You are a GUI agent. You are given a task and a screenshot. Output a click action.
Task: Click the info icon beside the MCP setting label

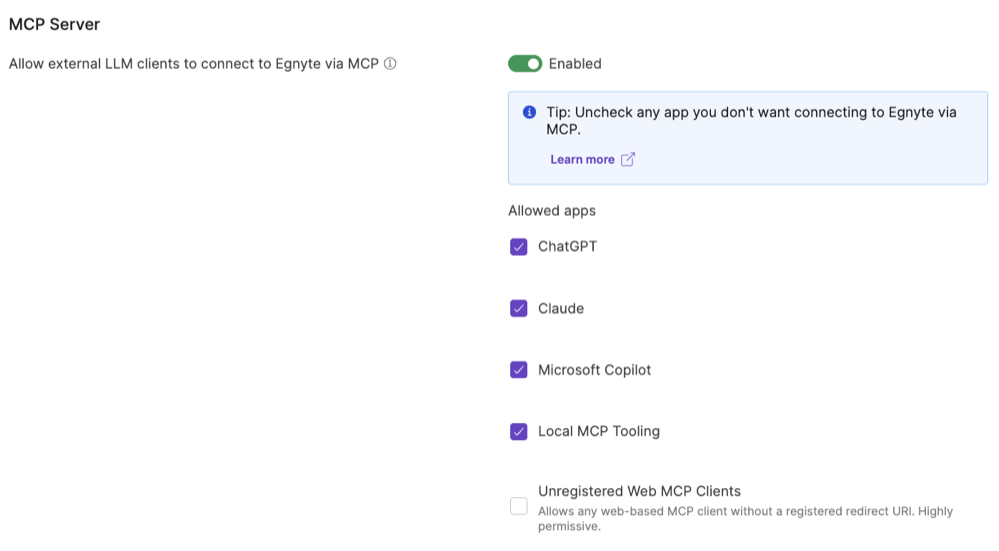pyautogui.click(x=390, y=64)
